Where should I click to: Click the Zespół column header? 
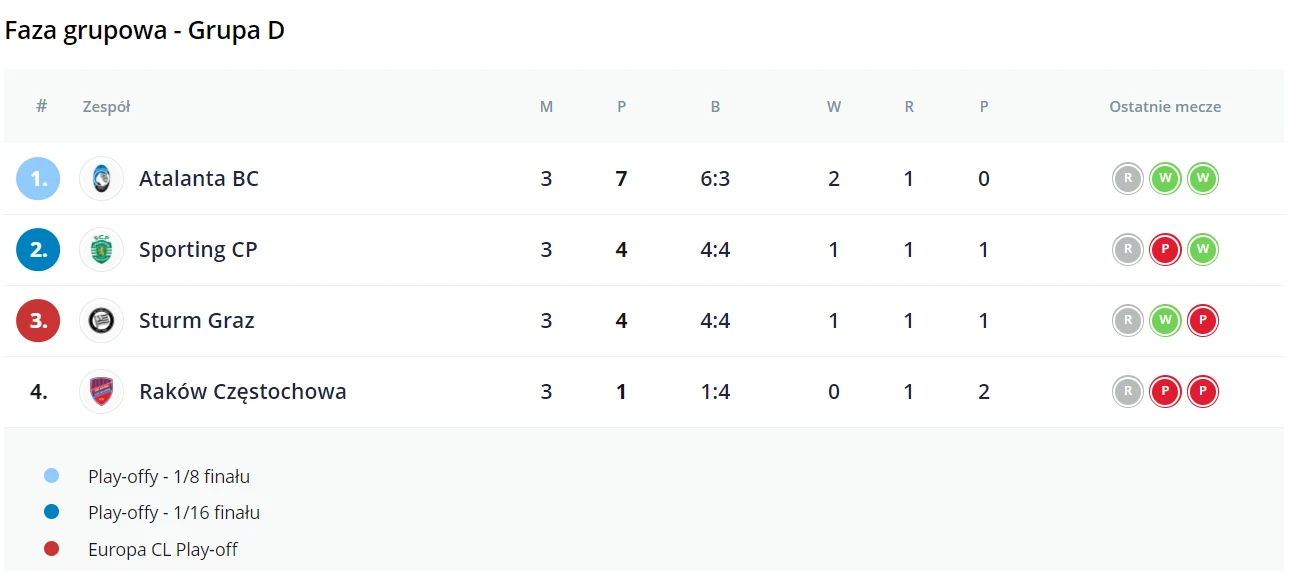[106, 107]
